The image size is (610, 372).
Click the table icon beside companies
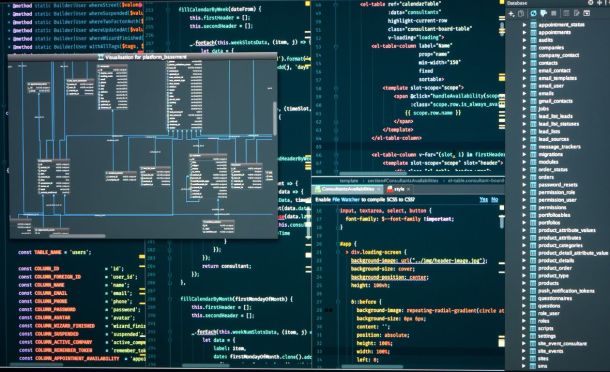click(534, 47)
